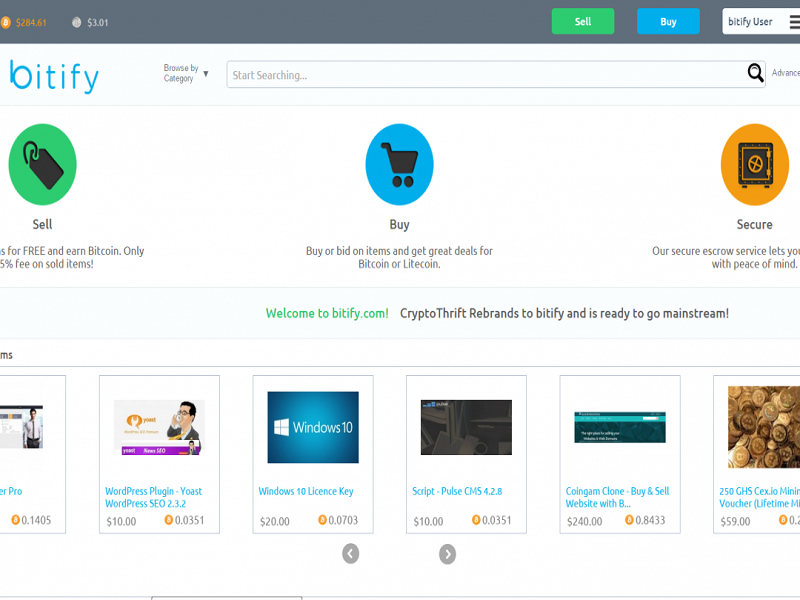Click the green Sell tag icon
The width and height of the screenshot is (800, 600).
coord(42,165)
